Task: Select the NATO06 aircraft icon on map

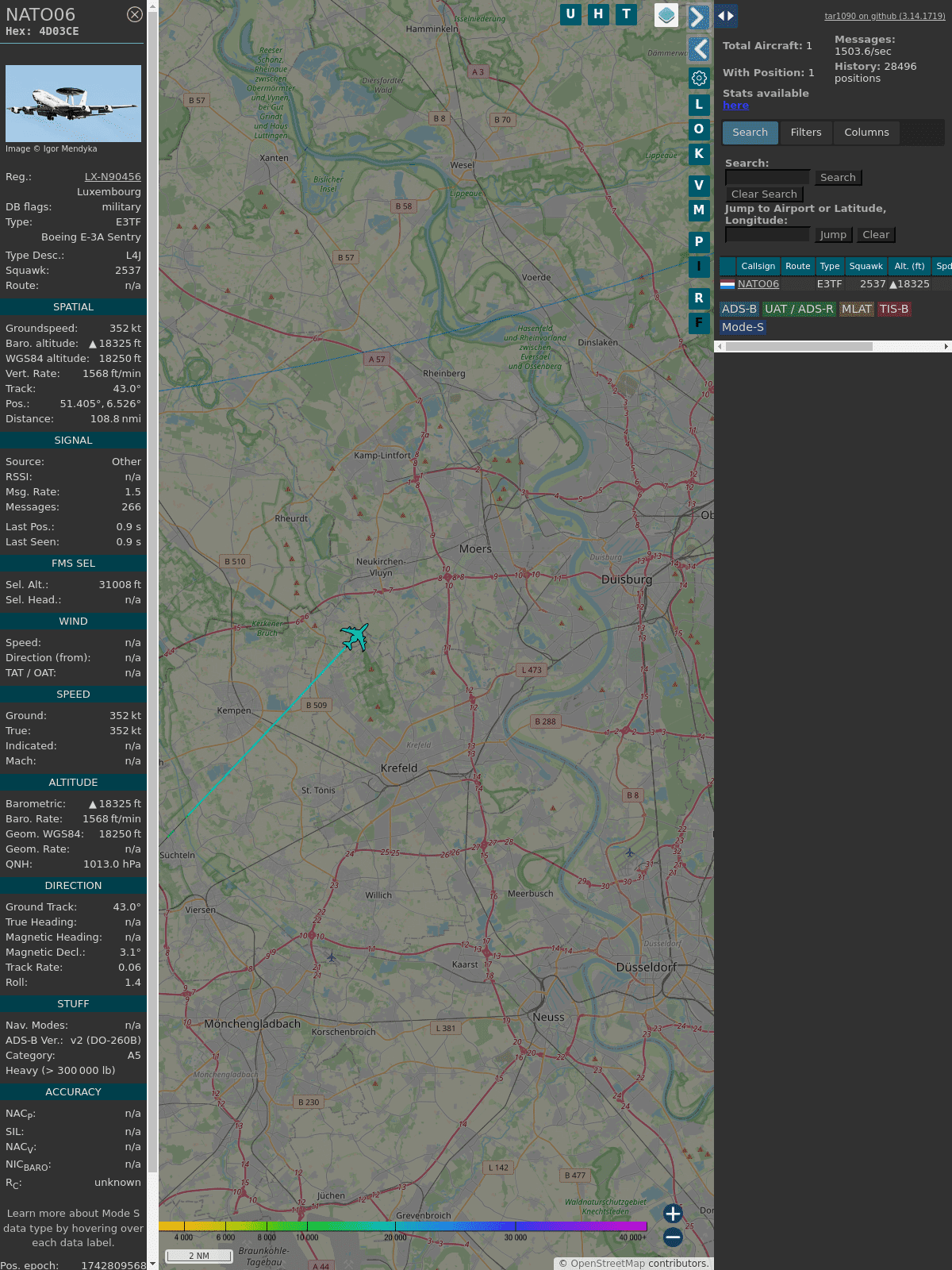Action: click(x=355, y=637)
